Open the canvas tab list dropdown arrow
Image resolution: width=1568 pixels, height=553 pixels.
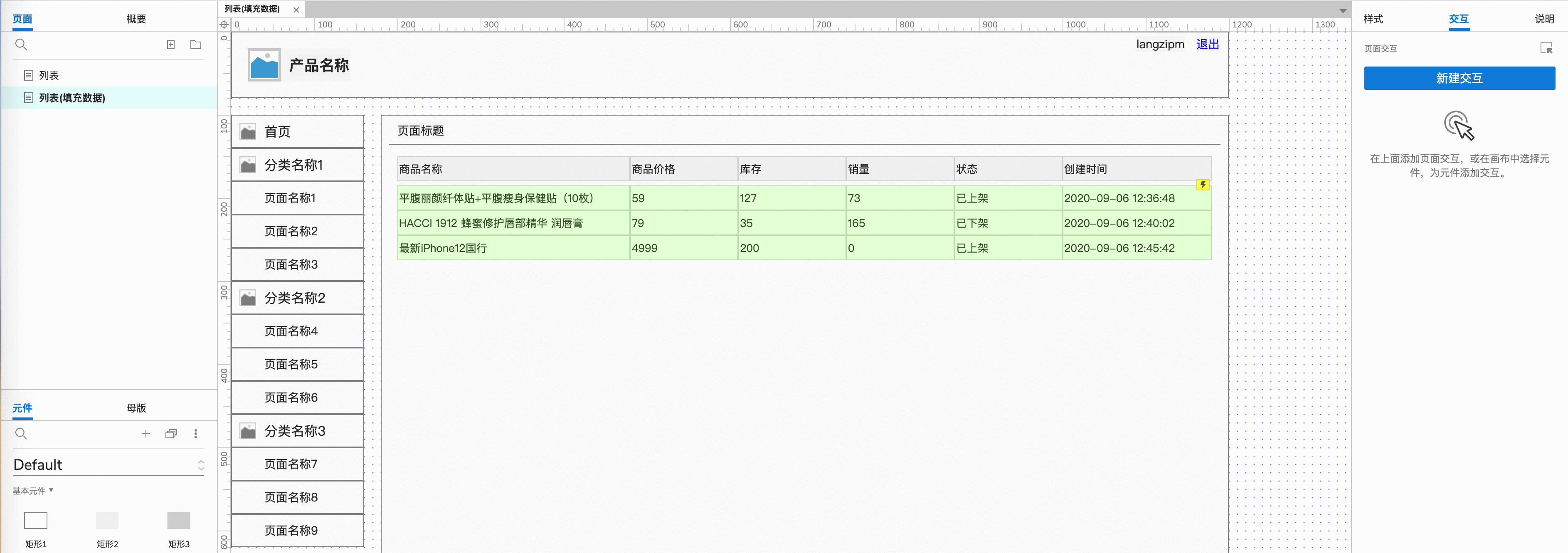(1342, 10)
